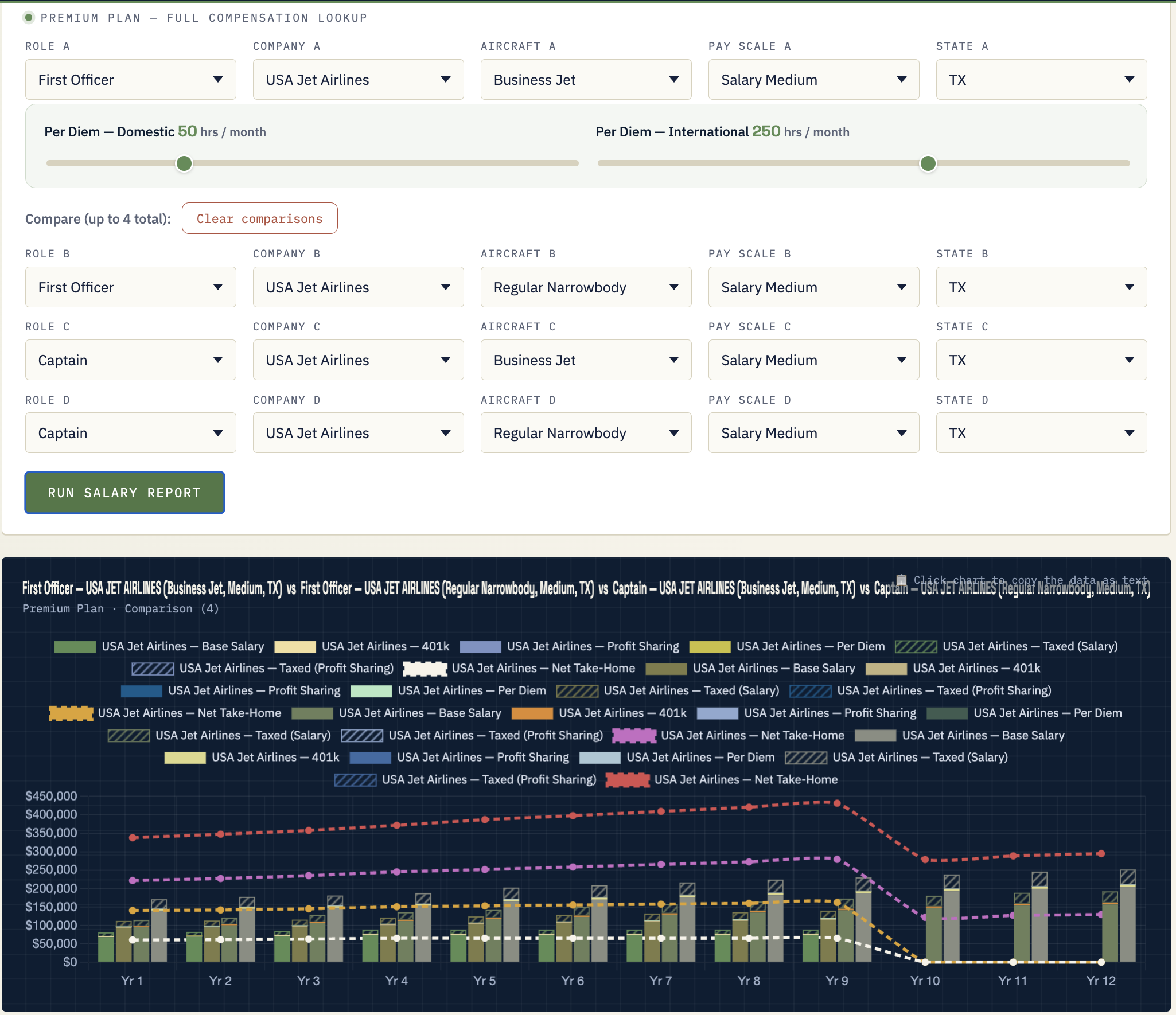Image resolution: width=1176 pixels, height=1015 pixels.
Task: Click the white line point at Yr 12
Action: tap(1101, 962)
